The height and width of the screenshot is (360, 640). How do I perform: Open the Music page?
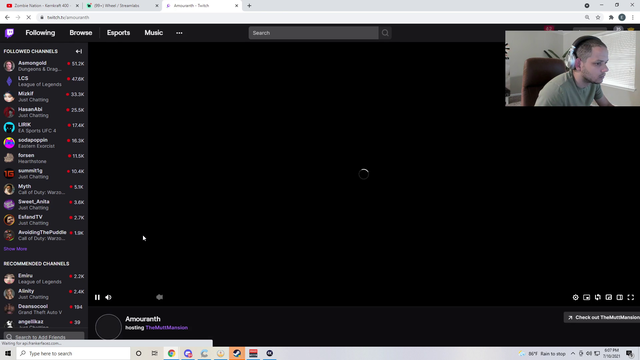[153, 33]
